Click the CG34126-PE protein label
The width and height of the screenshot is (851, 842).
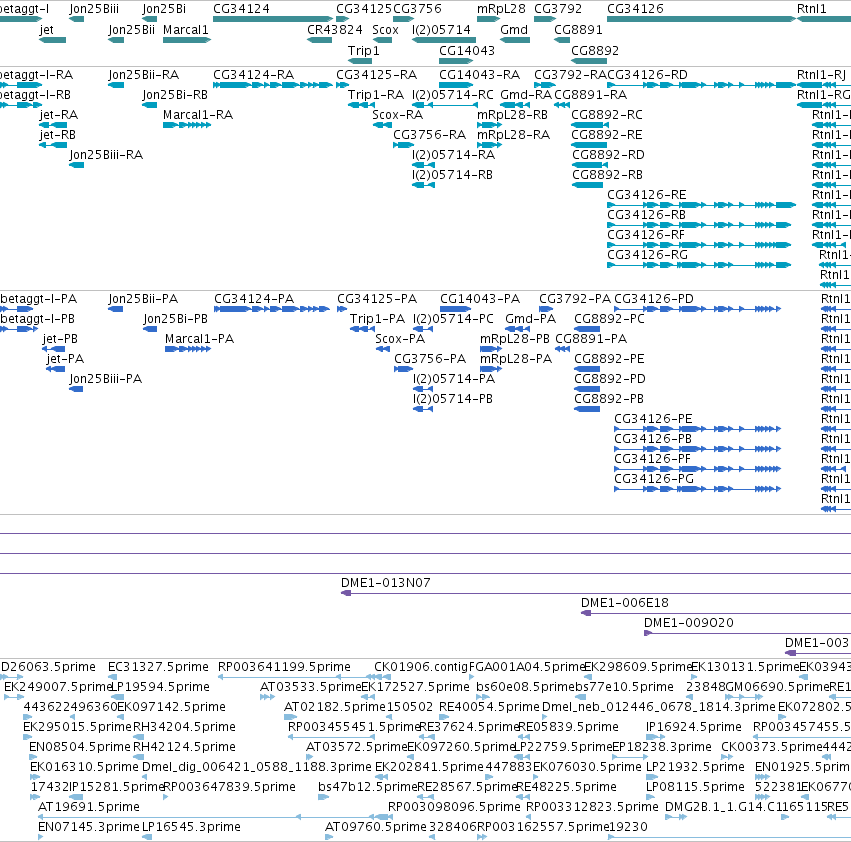[x=653, y=419]
